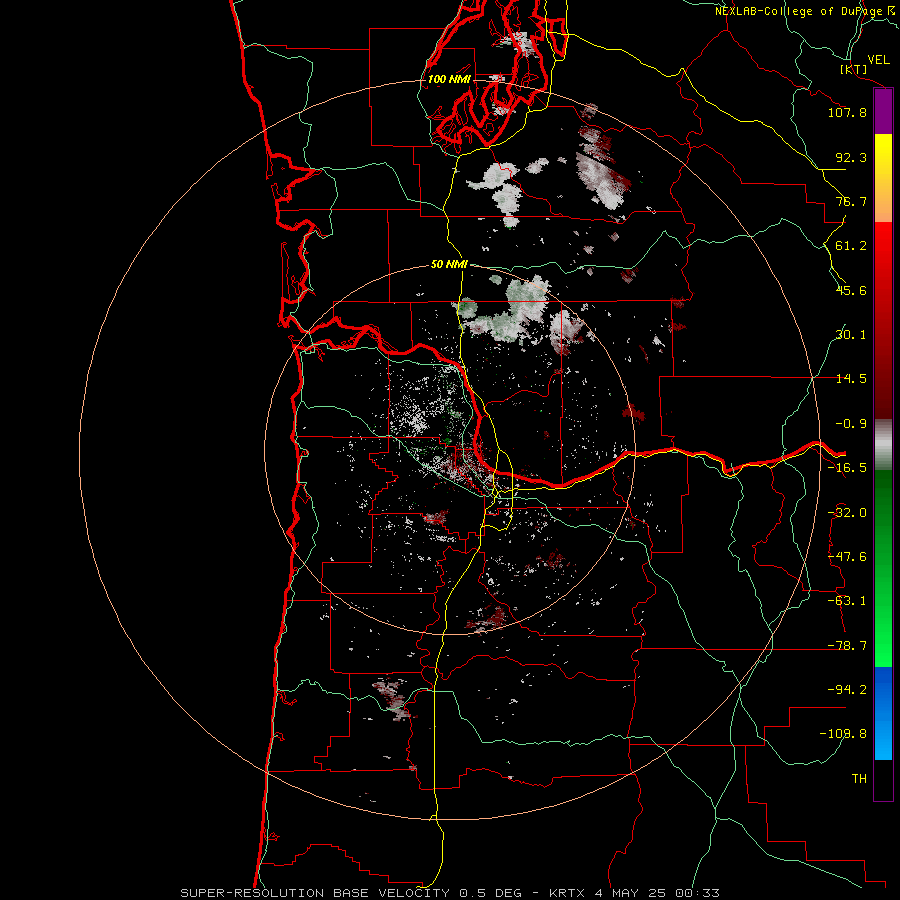This screenshot has height=900, width=900.
Task: Pick the green segment of velocity color bar
Action: 883,568
